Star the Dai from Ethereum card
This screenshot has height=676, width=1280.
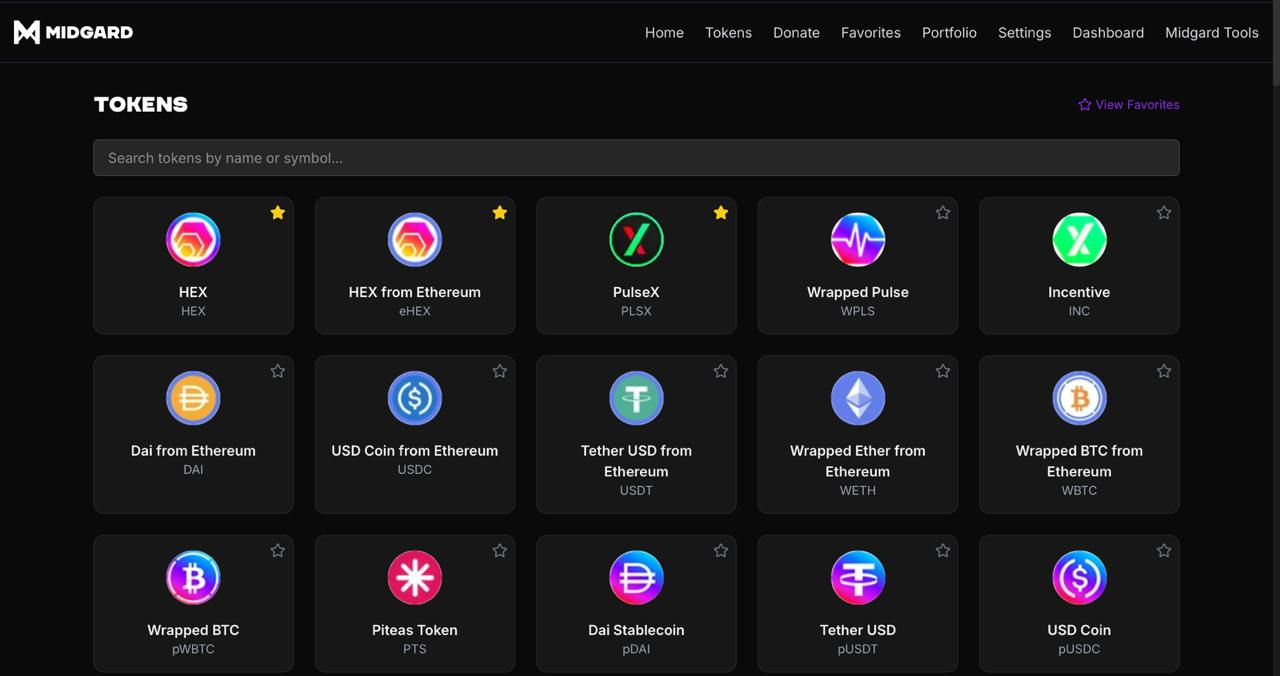point(278,371)
